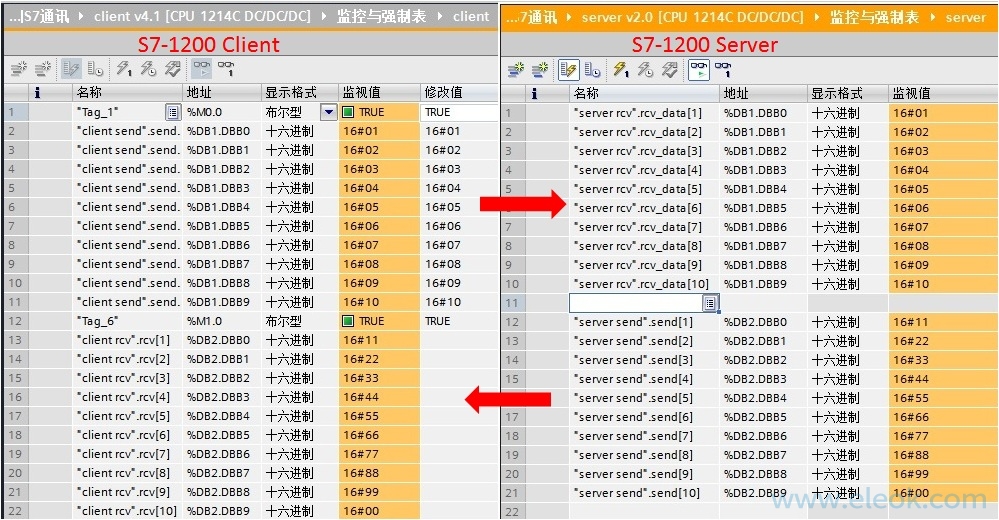Click 监控与强制表 breadcrumb in Client window

(x=382, y=17)
